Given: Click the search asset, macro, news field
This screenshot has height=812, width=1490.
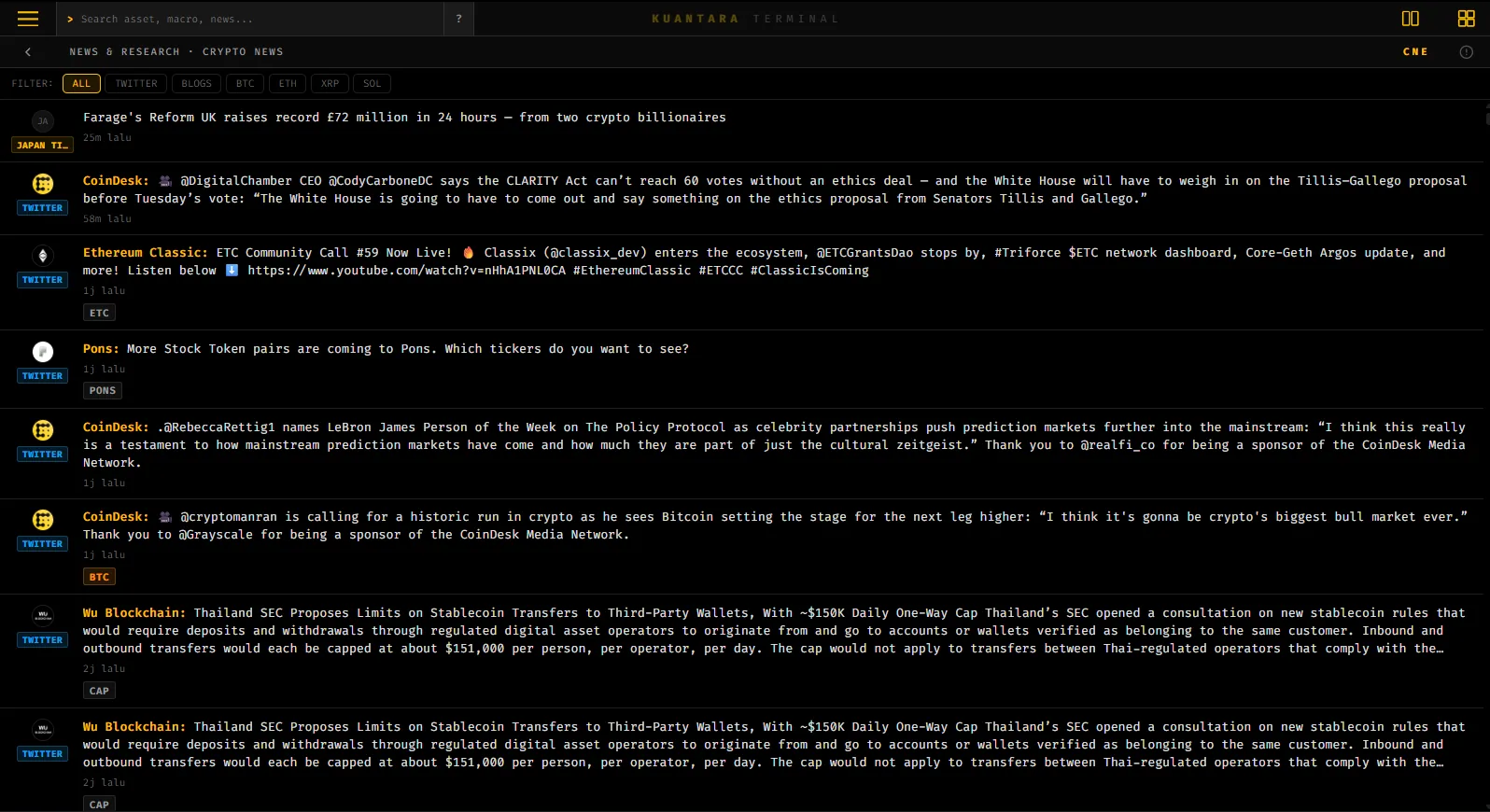Looking at the screenshot, I should [250, 19].
